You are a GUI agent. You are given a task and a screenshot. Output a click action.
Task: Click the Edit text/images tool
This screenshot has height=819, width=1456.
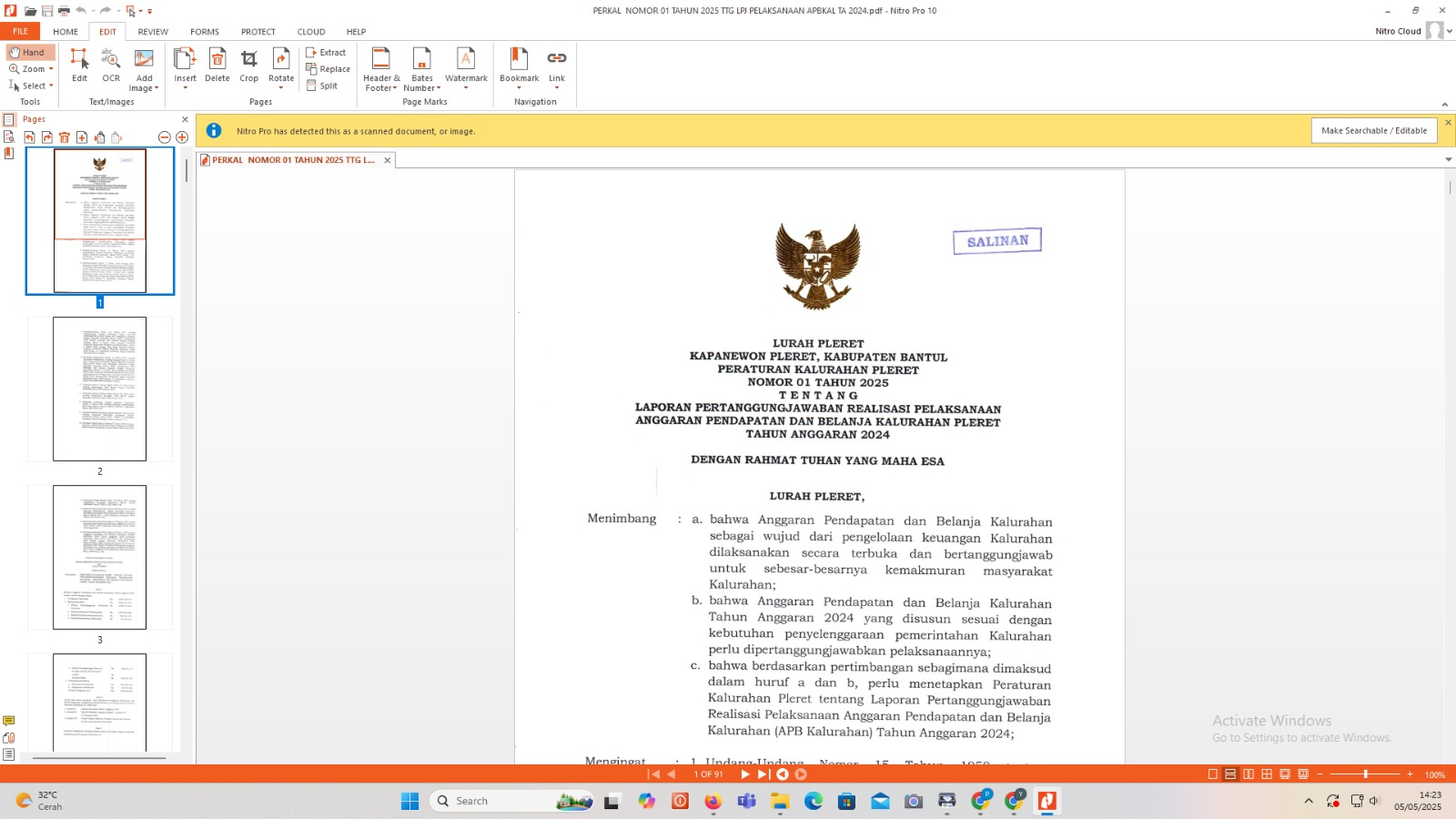(80, 66)
